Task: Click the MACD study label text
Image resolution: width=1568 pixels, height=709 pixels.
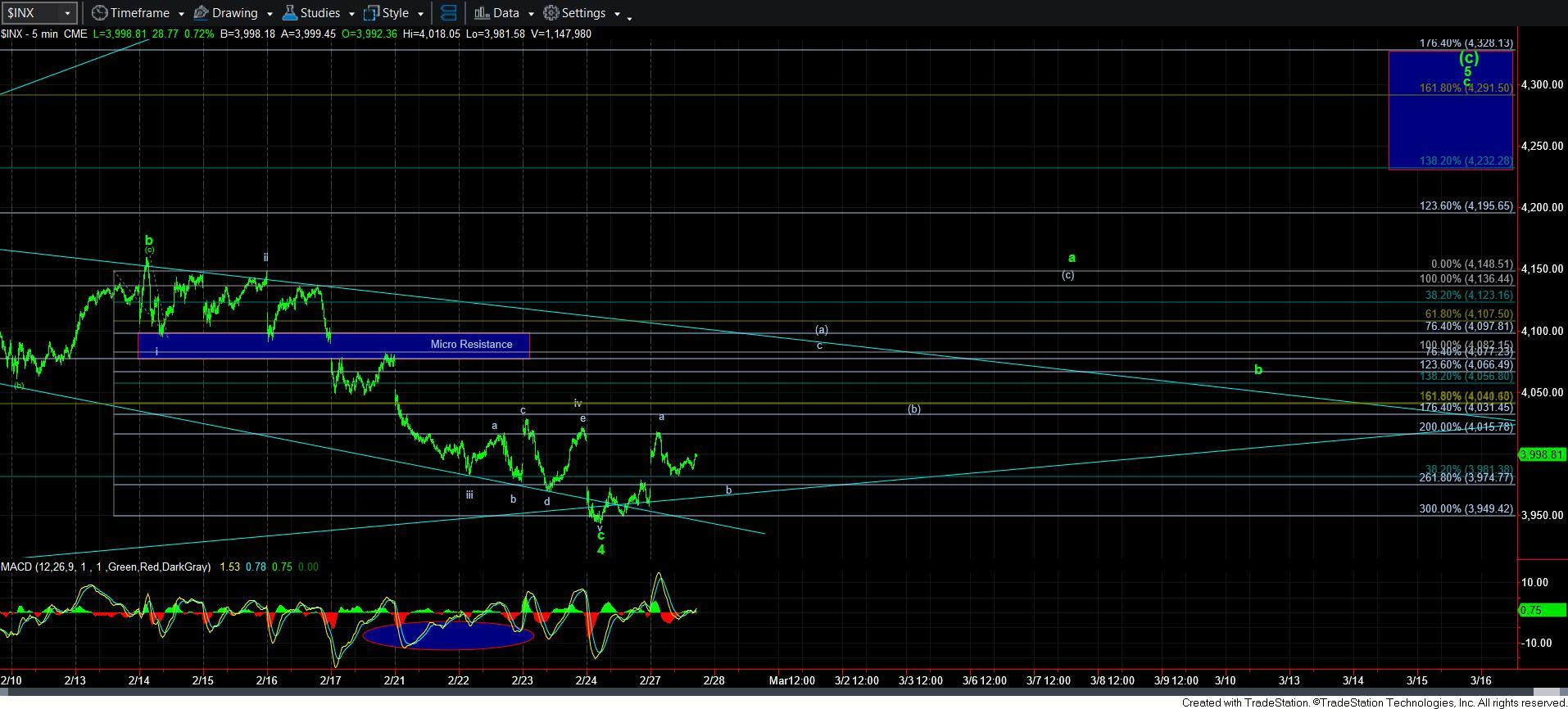Action: tap(105, 567)
